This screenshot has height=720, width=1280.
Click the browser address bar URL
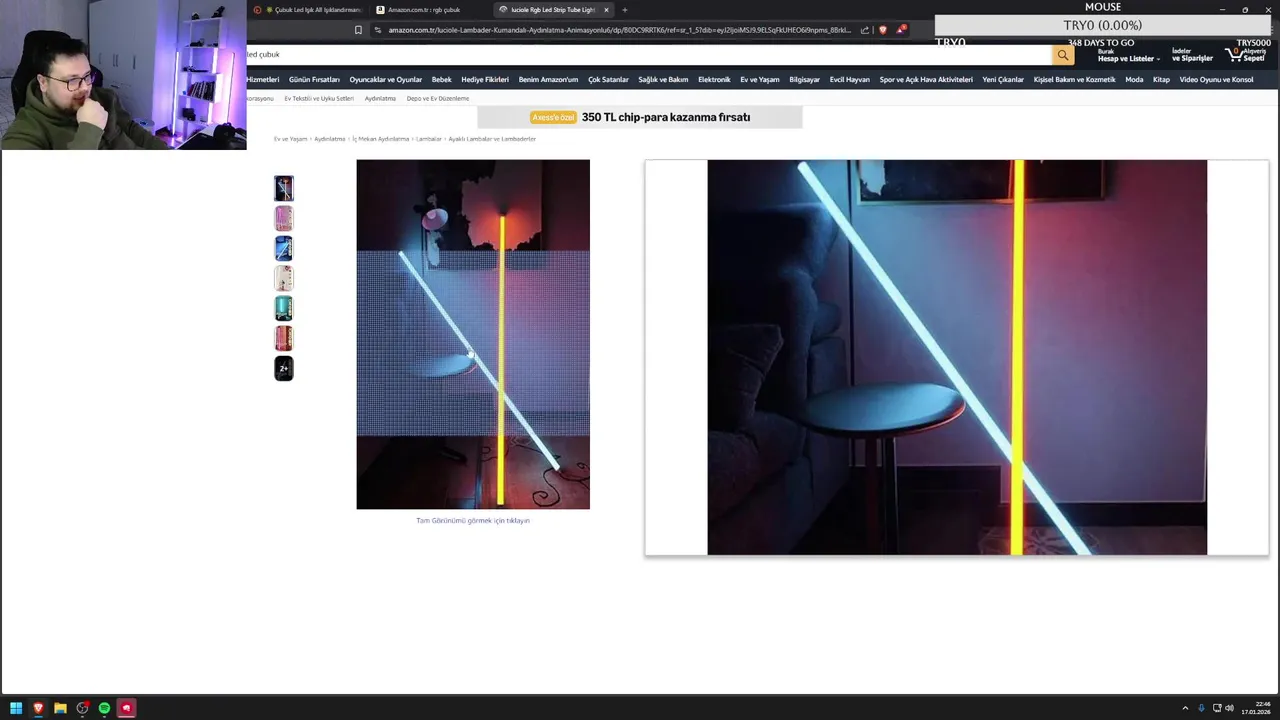(620, 30)
